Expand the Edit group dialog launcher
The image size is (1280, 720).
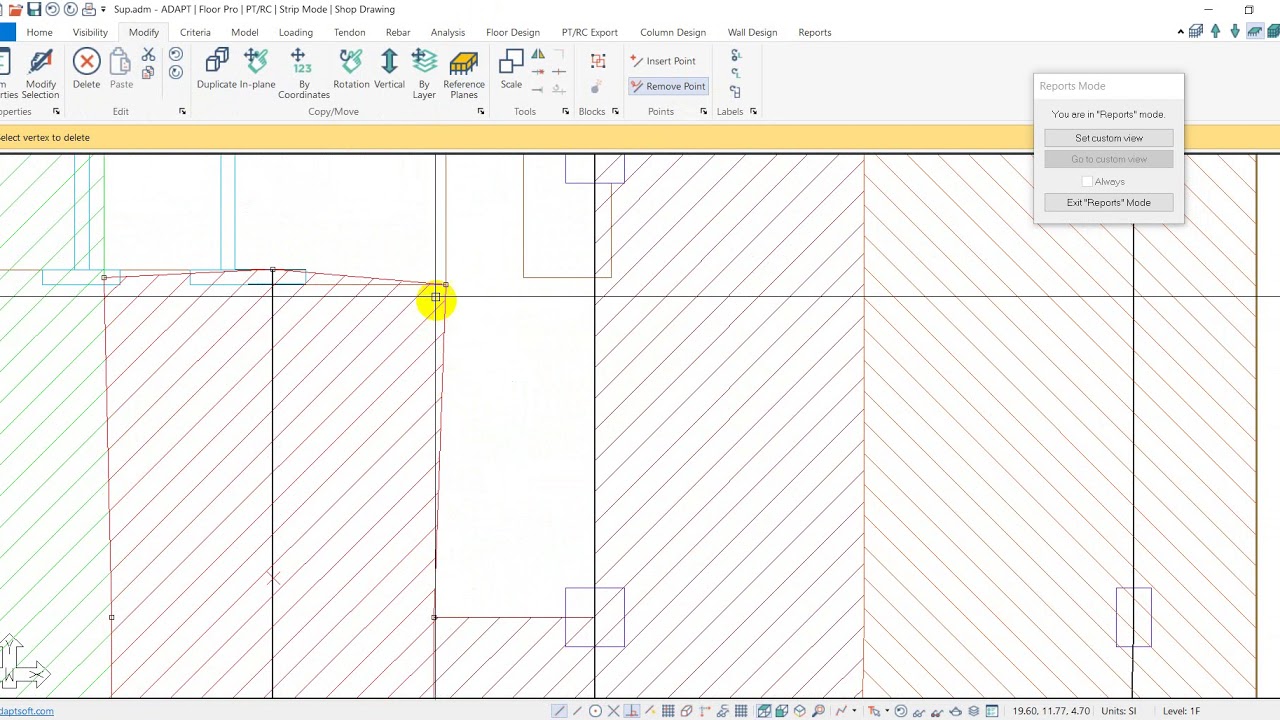[182, 111]
